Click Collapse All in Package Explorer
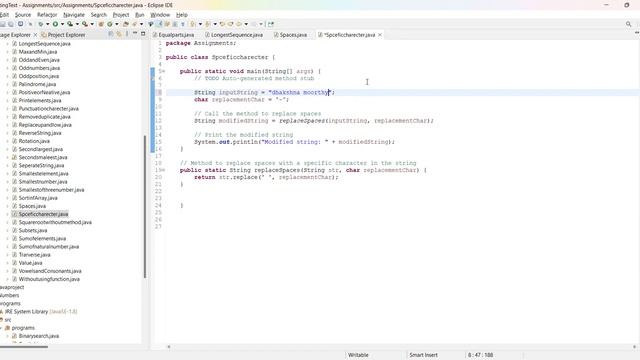This screenshot has width=640, height=360. (111, 34)
